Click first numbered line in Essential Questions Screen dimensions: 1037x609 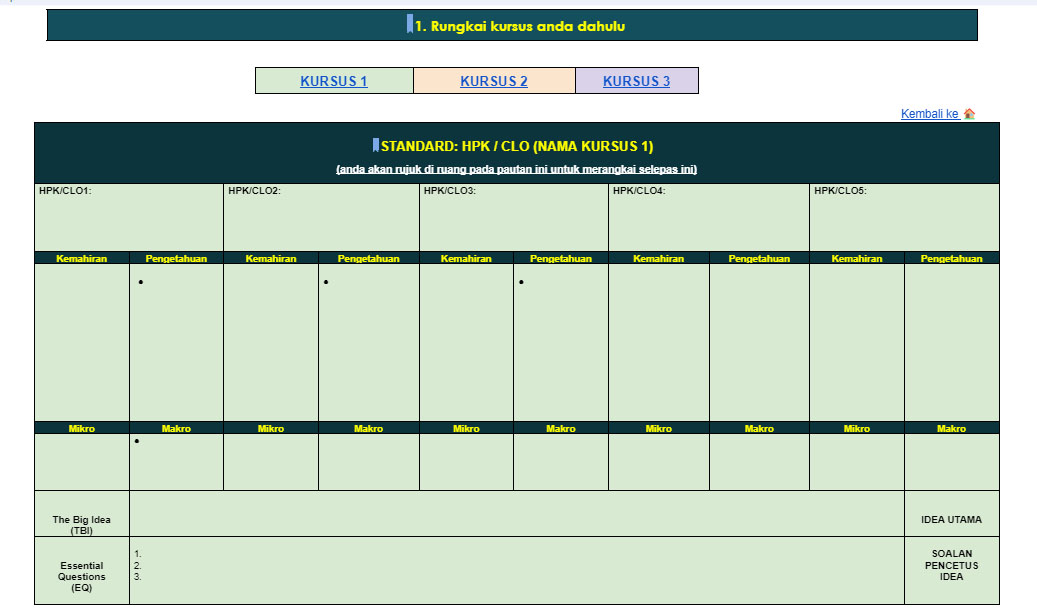coord(300,553)
